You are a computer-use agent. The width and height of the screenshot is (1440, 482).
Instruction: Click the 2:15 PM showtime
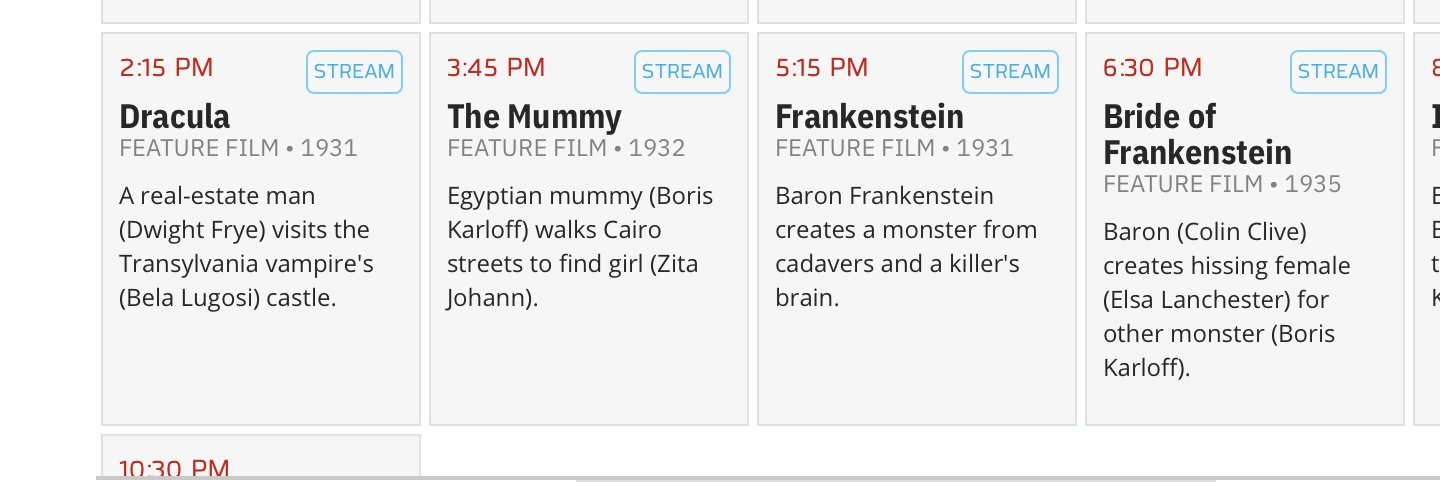click(166, 68)
